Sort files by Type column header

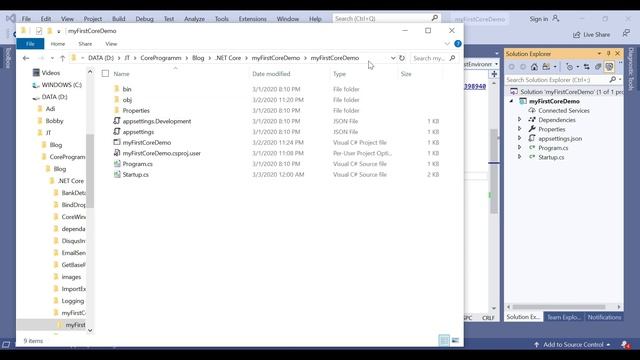click(339, 74)
